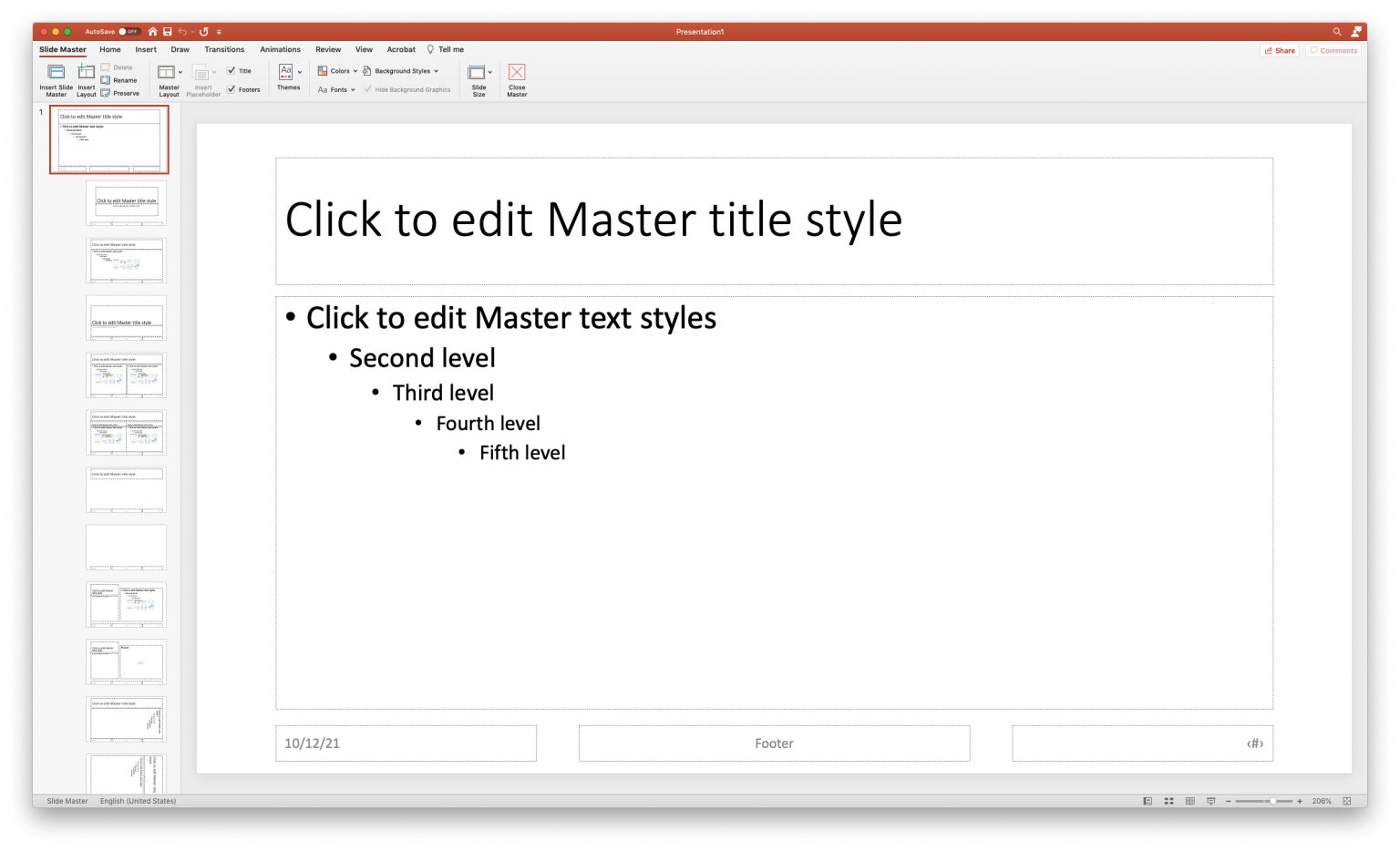Click the 10/12/21 date placeholder
This screenshot has width=1400, height=851.
[x=406, y=743]
